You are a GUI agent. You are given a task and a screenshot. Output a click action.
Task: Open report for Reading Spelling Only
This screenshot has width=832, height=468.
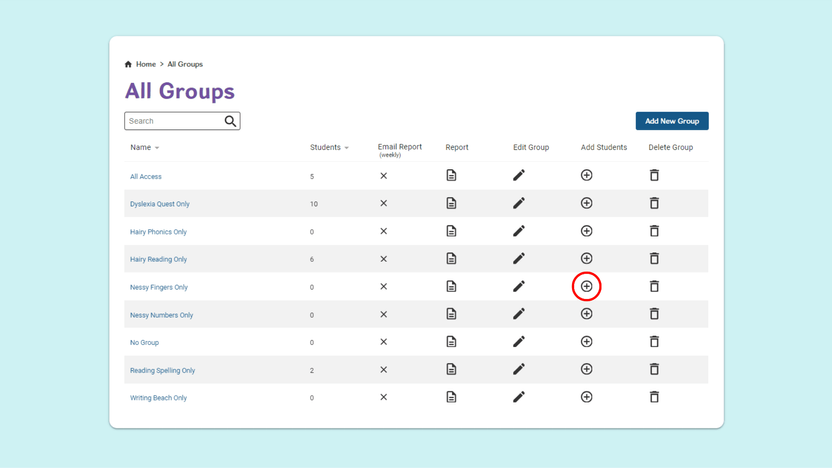click(x=451, y=369)
